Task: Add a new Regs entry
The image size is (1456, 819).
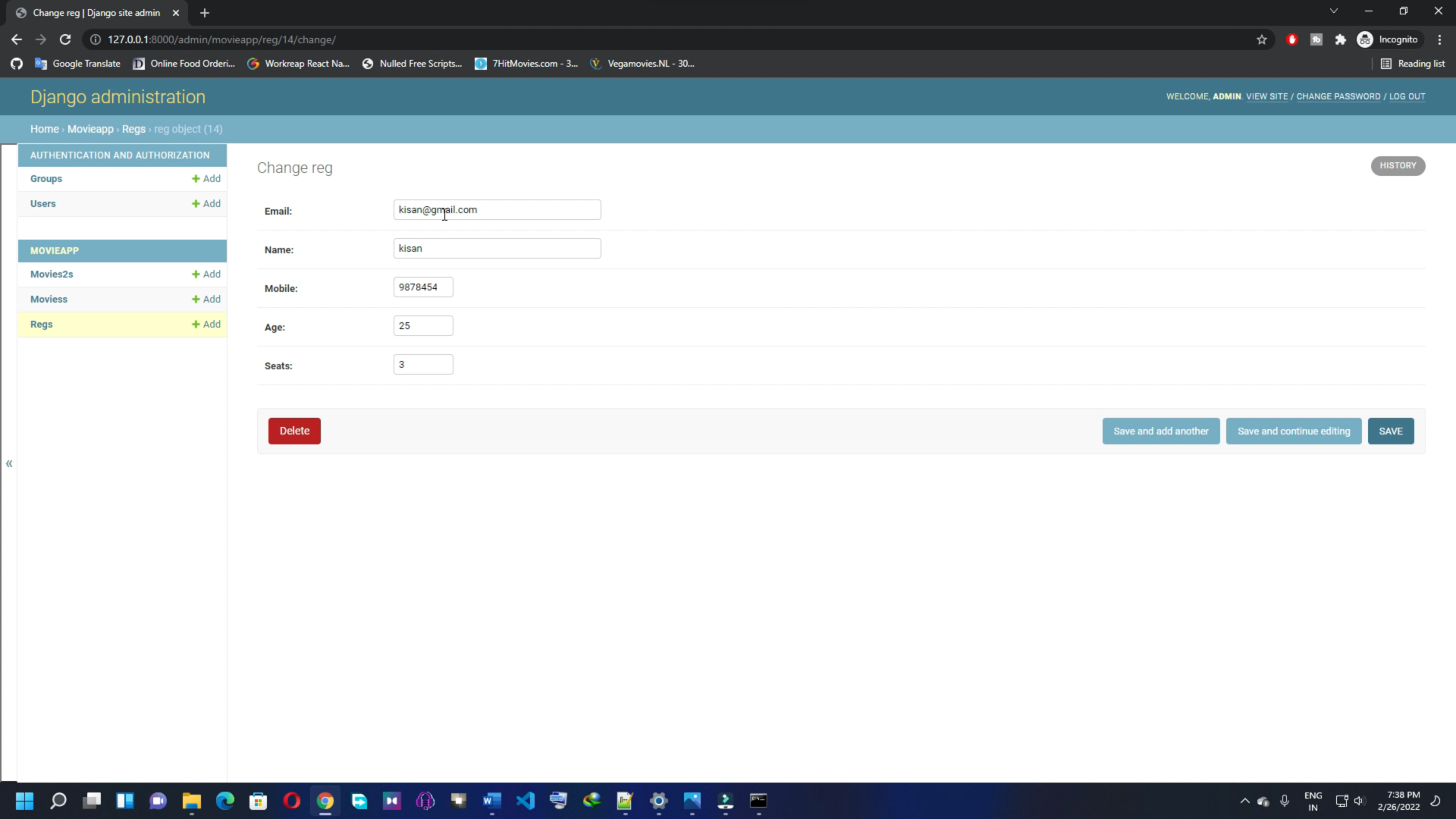Action: coord(206,325)
